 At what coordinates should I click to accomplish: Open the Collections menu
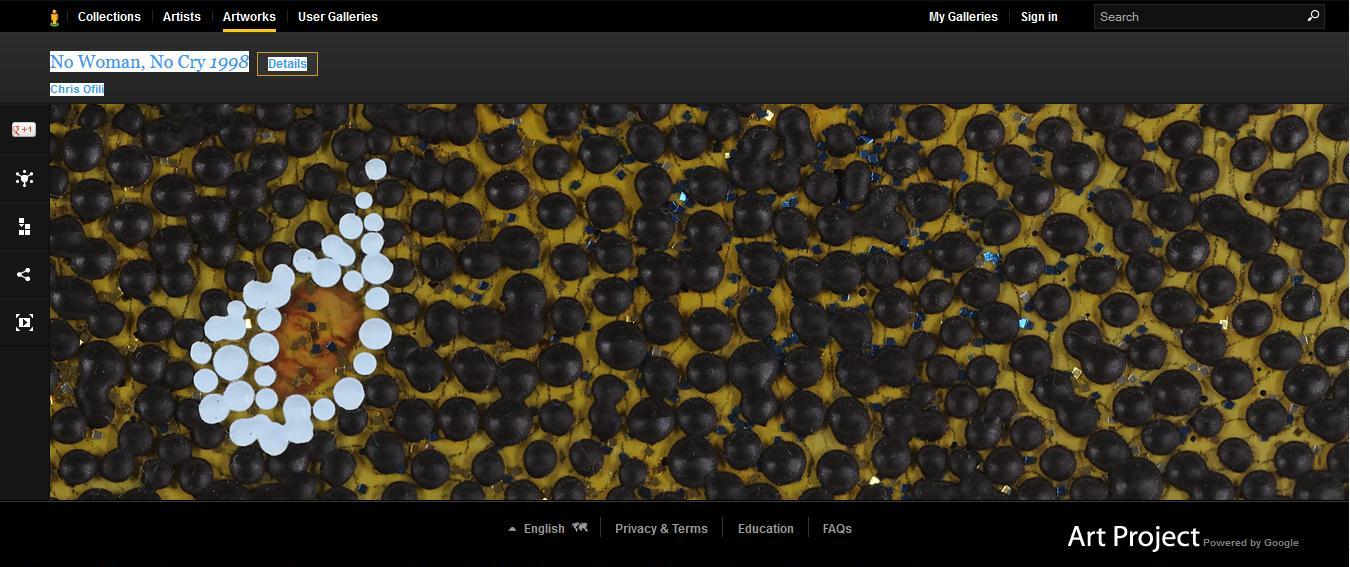tap(109, 17)
